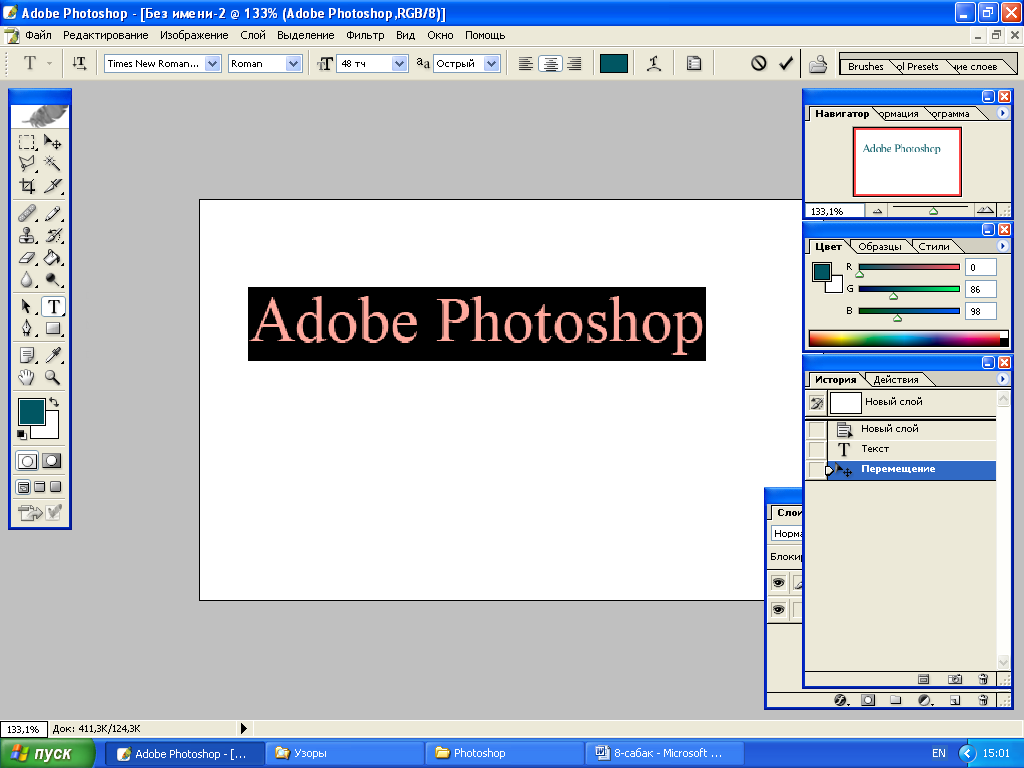1024x768 pixels.
Task: Switch to the Образцы tab
Action: [x=880, y=246]
